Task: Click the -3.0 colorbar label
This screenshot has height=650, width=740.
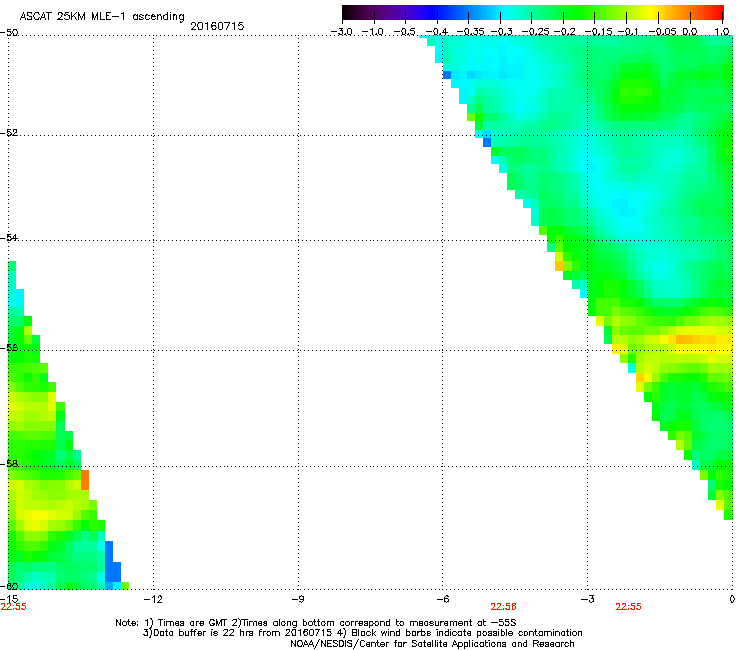Action: point(342,32)
